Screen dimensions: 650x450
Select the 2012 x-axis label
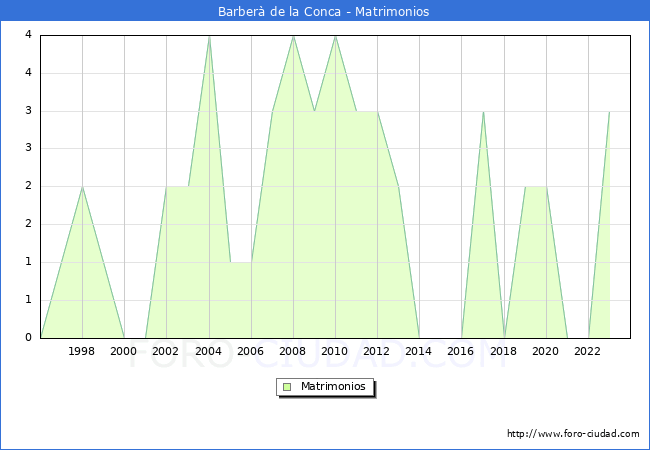376,351
